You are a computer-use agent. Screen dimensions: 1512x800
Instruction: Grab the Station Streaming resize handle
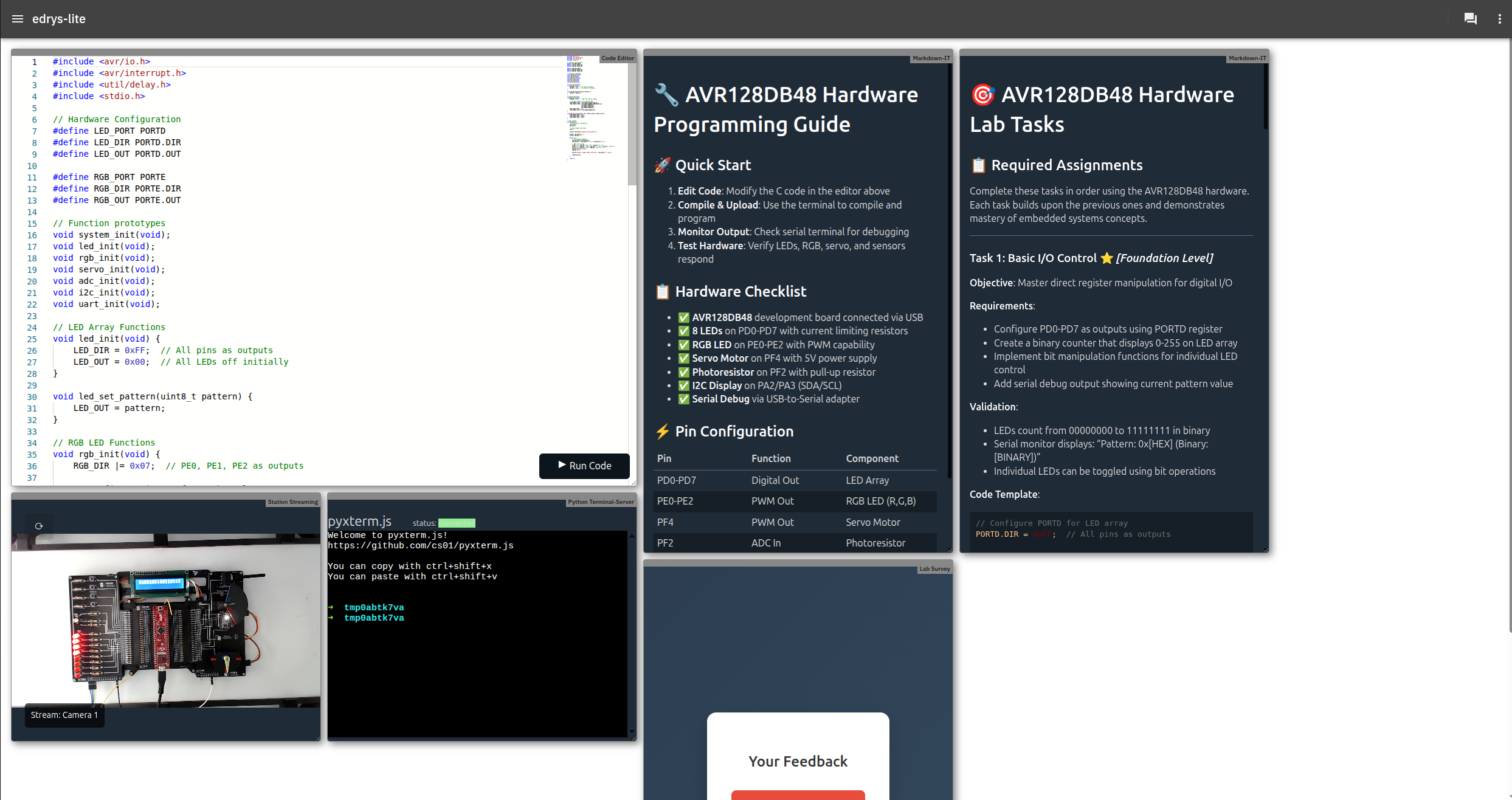click(x=317, y=738)
